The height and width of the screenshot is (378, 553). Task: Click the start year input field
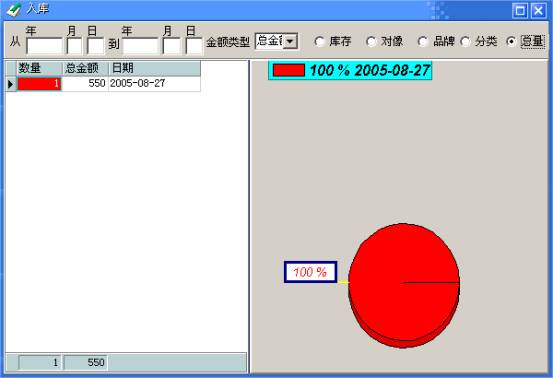[44, 46]
